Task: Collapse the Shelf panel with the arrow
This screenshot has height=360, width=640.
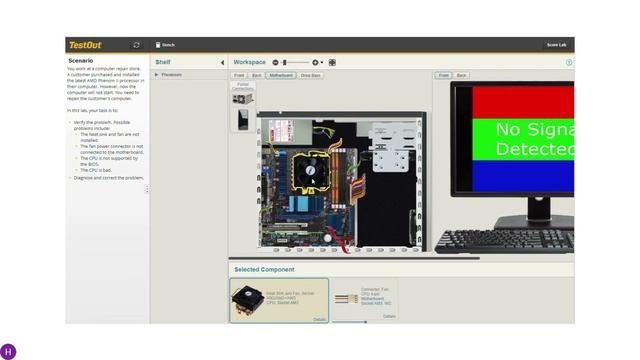Action: coord(222,62)
